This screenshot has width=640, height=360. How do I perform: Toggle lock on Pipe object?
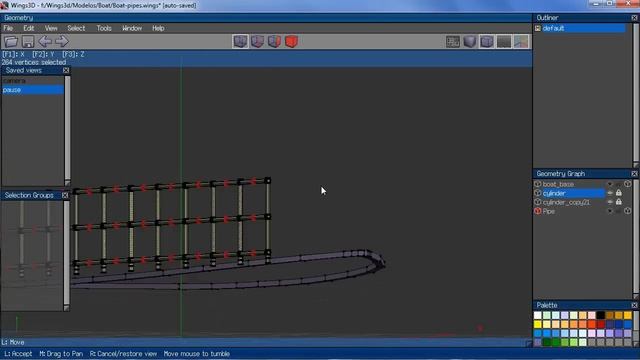[x=619, y=211]
